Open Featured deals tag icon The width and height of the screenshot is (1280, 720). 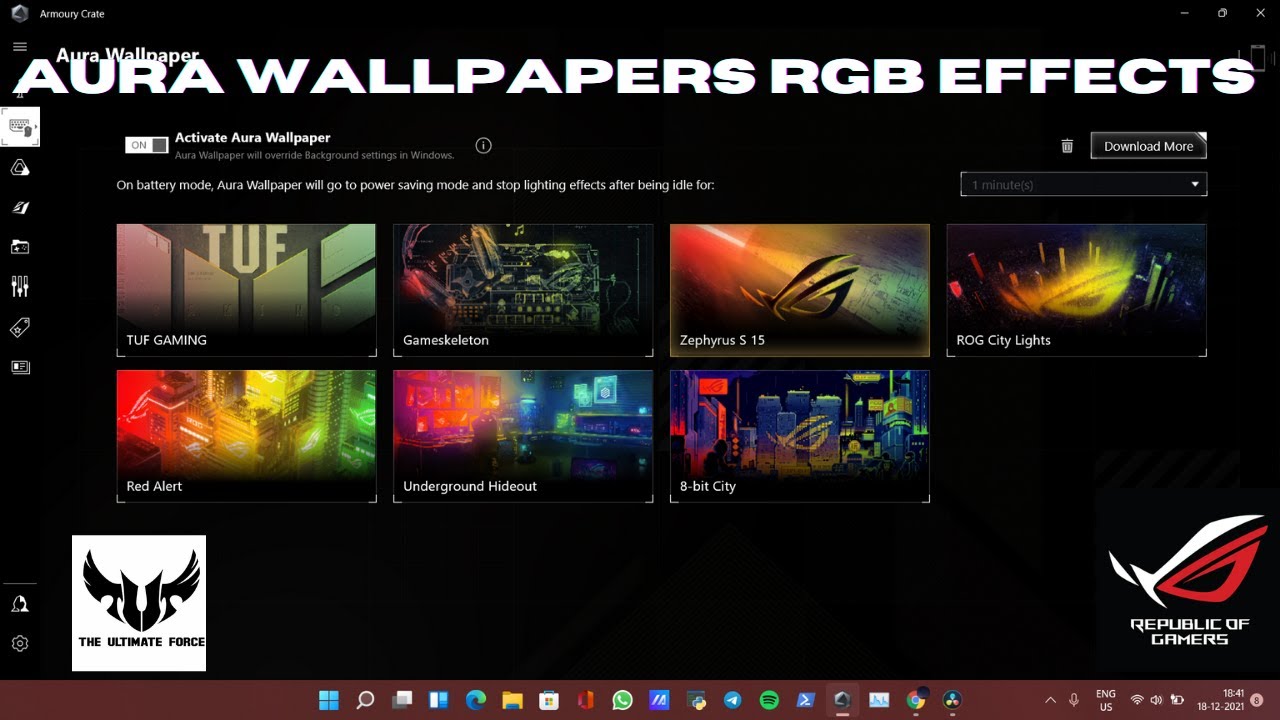[20, 327]
